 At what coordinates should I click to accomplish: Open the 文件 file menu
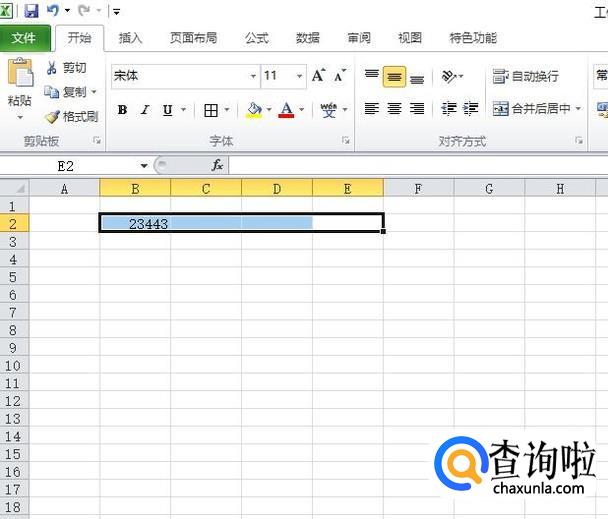click(24, 38)
